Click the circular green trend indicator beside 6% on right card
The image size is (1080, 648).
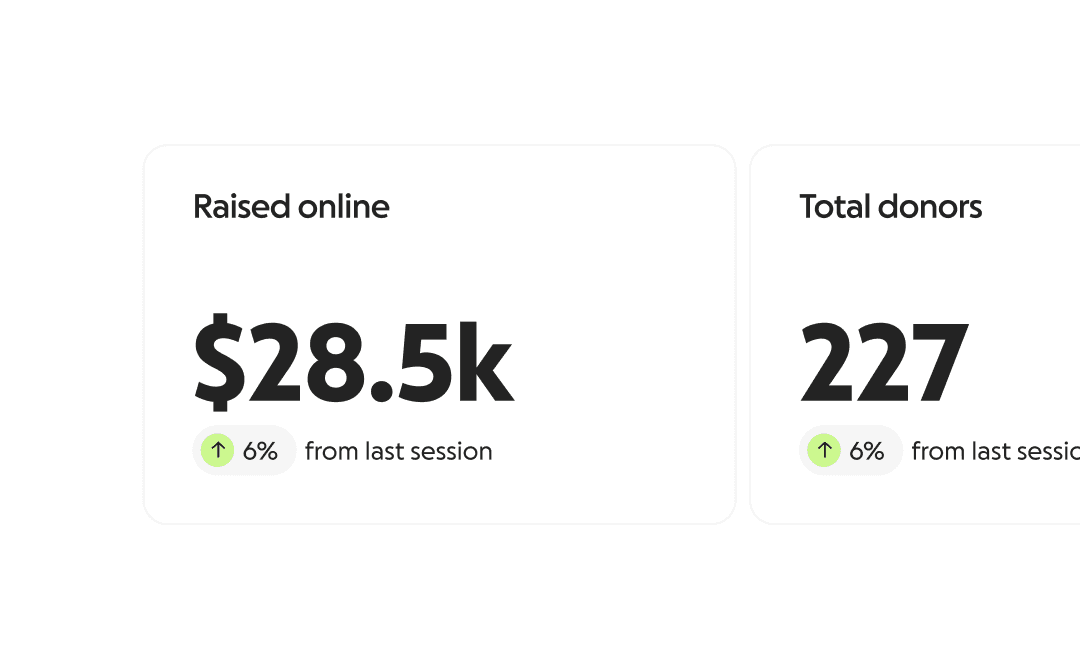tap(824, 450)
